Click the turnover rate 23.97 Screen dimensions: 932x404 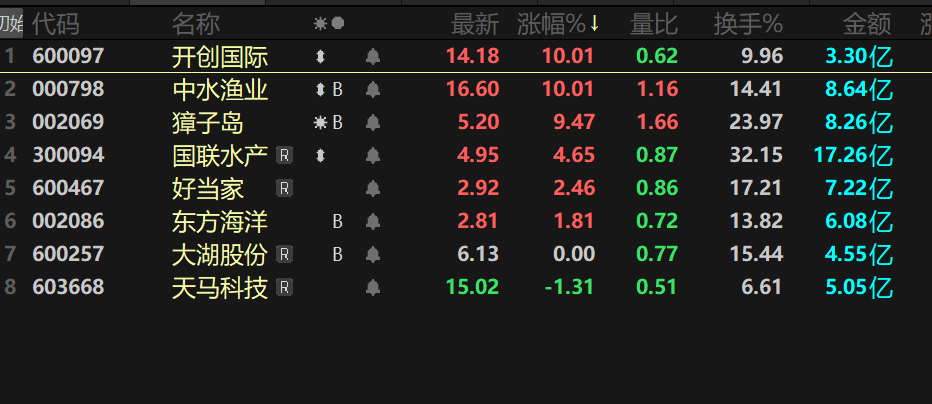point(756,122)
